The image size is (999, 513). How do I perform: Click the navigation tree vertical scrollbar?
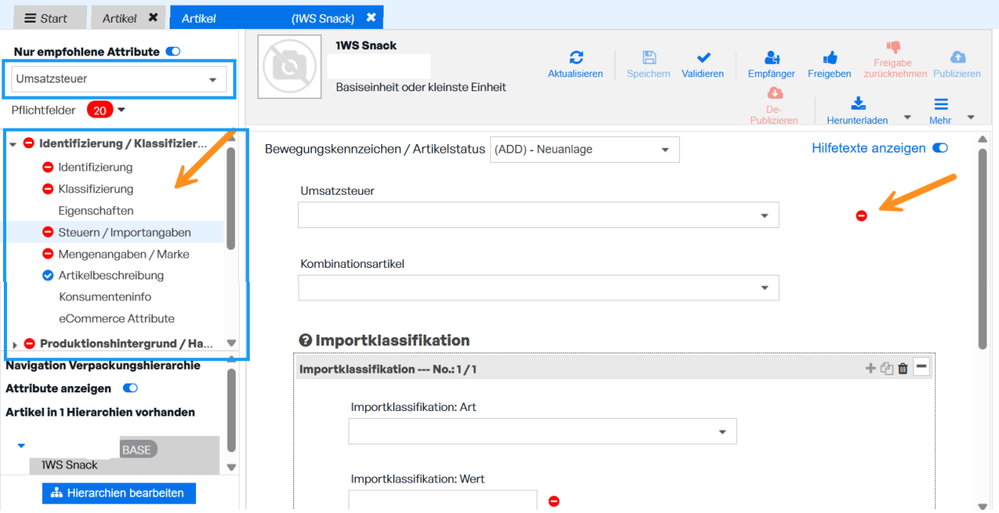231,198
